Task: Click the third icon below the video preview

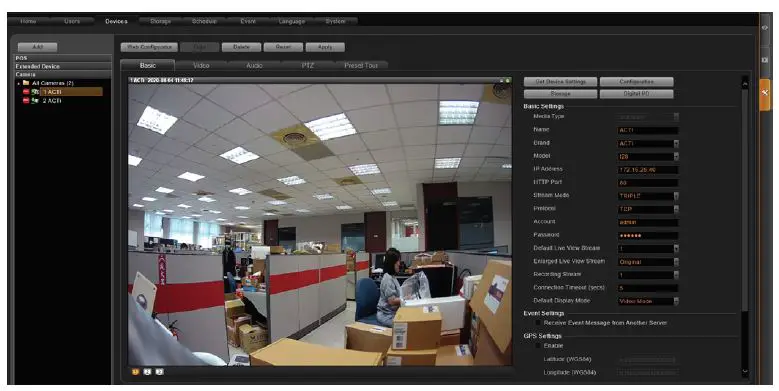Action: pos(159,372)
